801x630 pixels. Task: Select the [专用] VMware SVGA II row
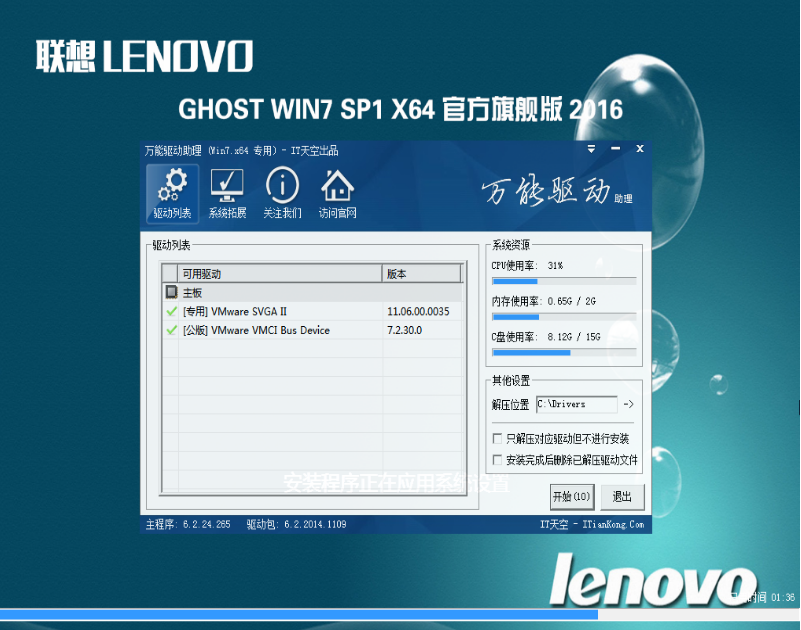[312, 311]
